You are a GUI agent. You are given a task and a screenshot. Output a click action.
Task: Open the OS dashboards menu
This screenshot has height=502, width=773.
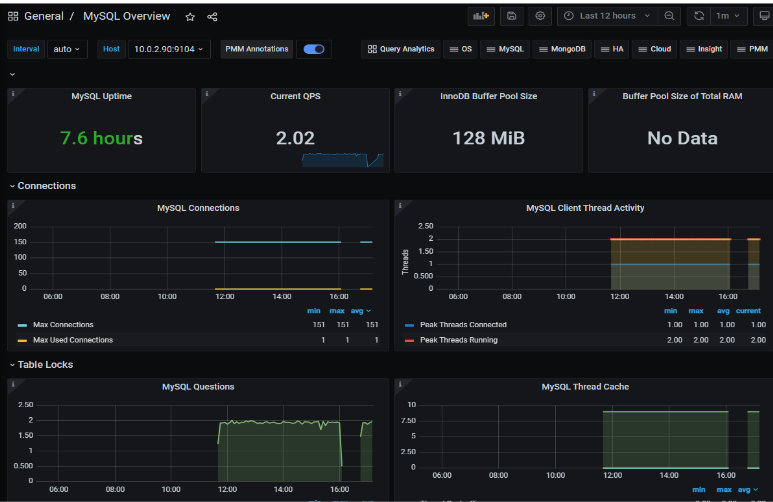(460, 49)
